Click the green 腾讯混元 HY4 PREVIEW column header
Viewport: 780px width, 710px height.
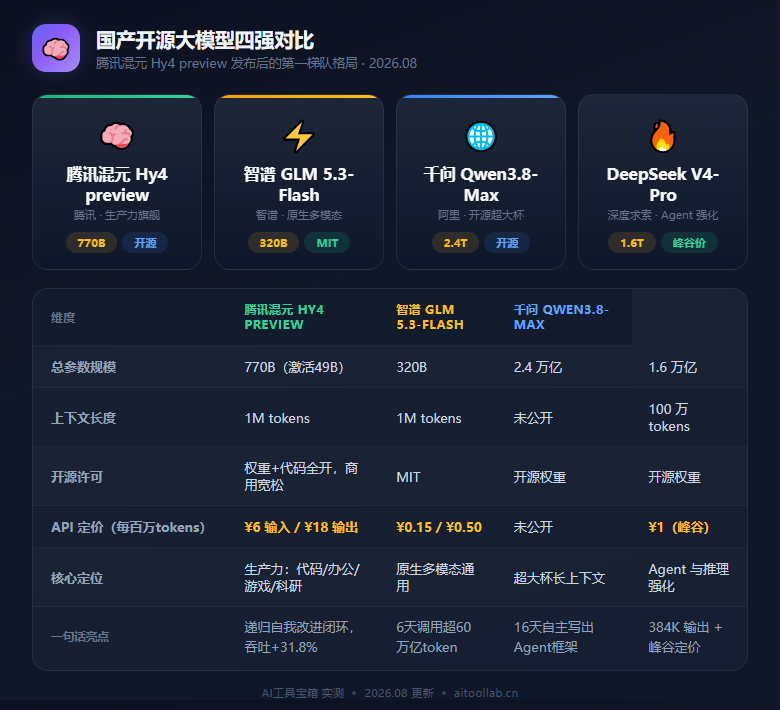284,317
